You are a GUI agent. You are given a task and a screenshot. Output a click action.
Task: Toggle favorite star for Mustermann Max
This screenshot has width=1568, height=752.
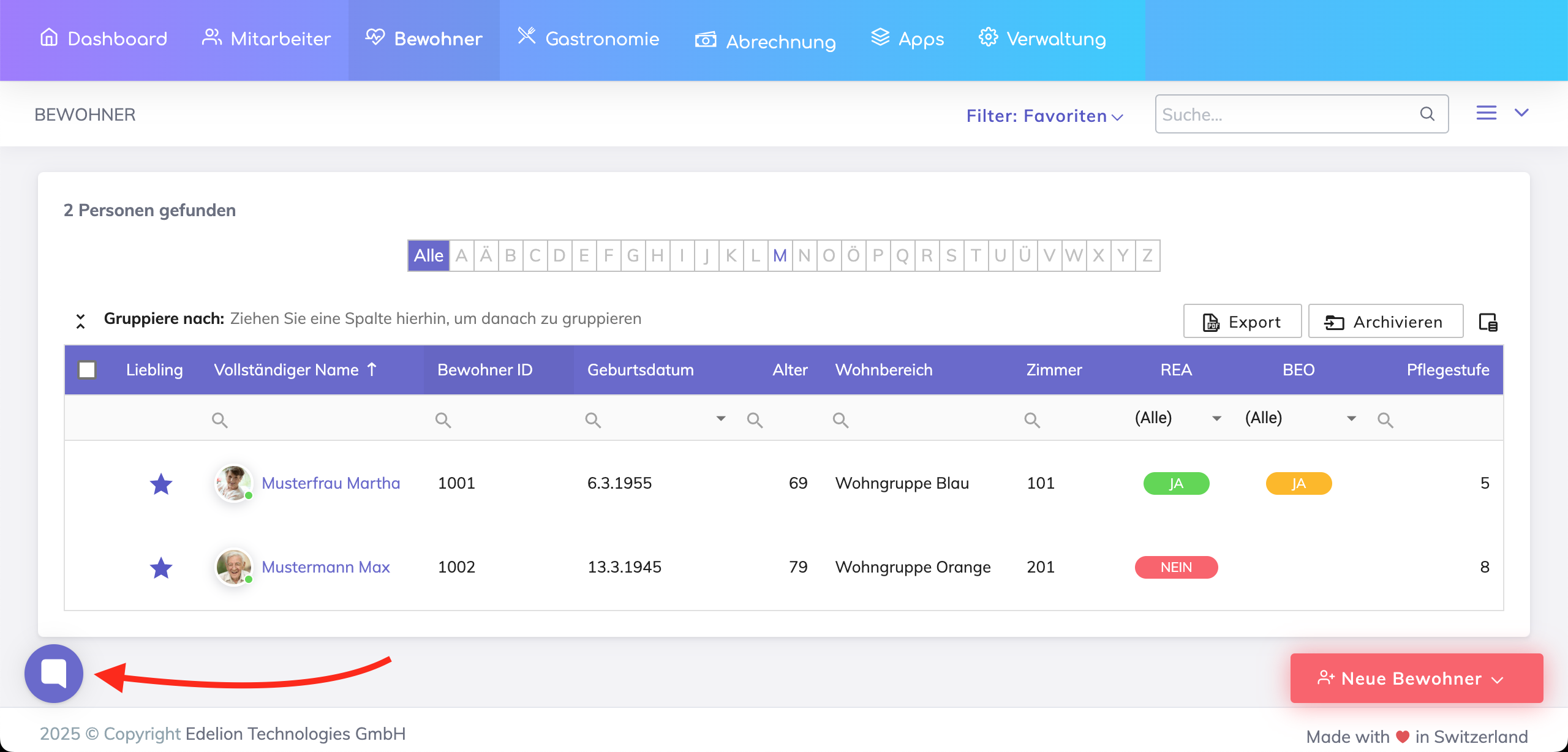[x=161, y=568]
